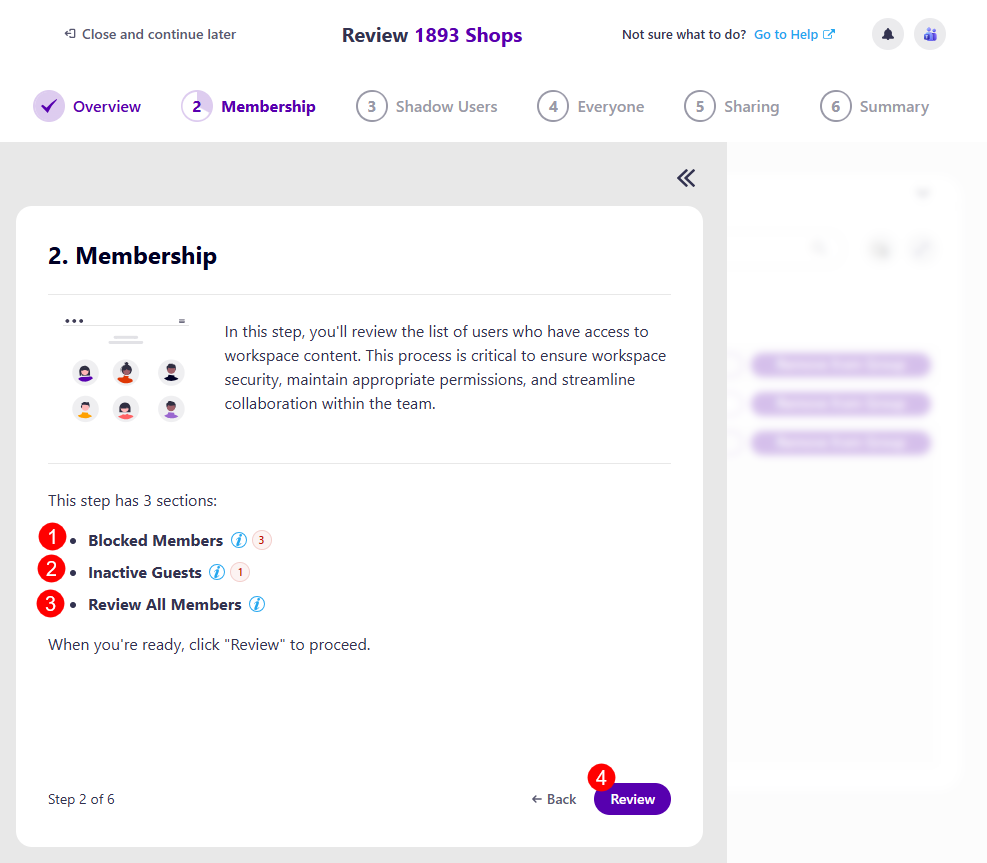Click the notifications bell icon
This screenshot has height=863, width=987.
click(886, 34)
